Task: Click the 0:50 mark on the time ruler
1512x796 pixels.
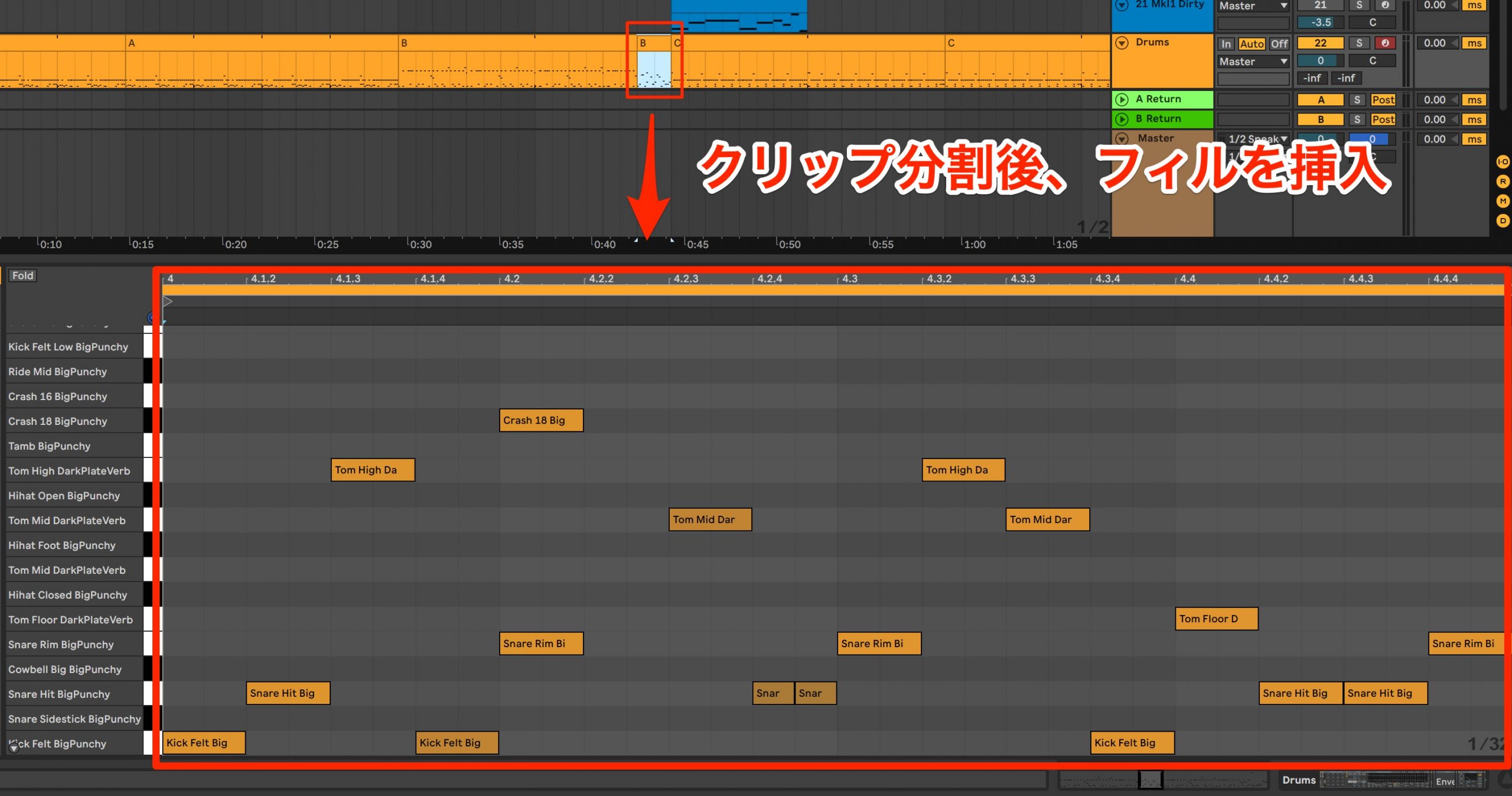Action: pos(789,244)
